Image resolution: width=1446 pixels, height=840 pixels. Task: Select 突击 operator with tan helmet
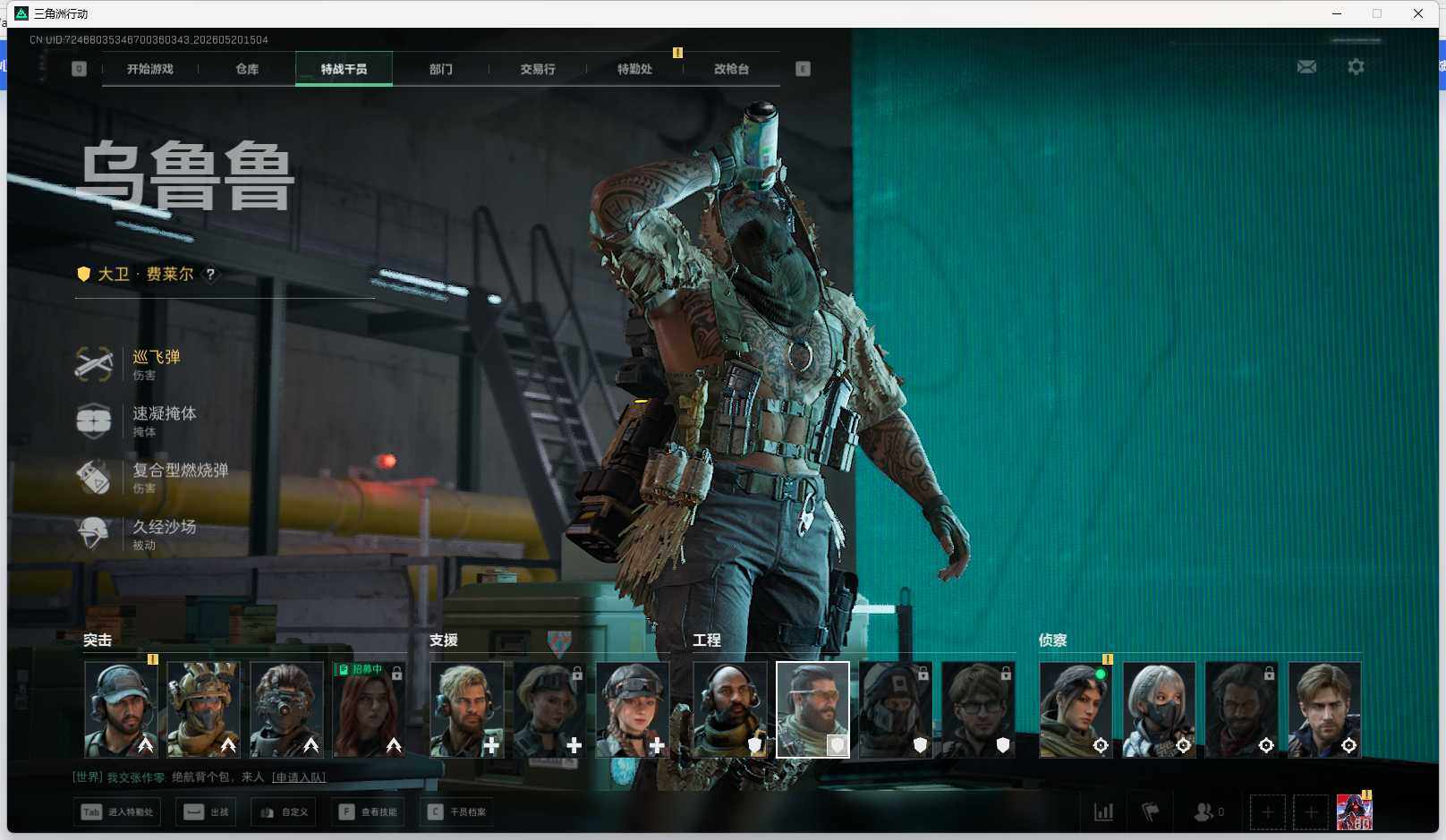point(203,709)
